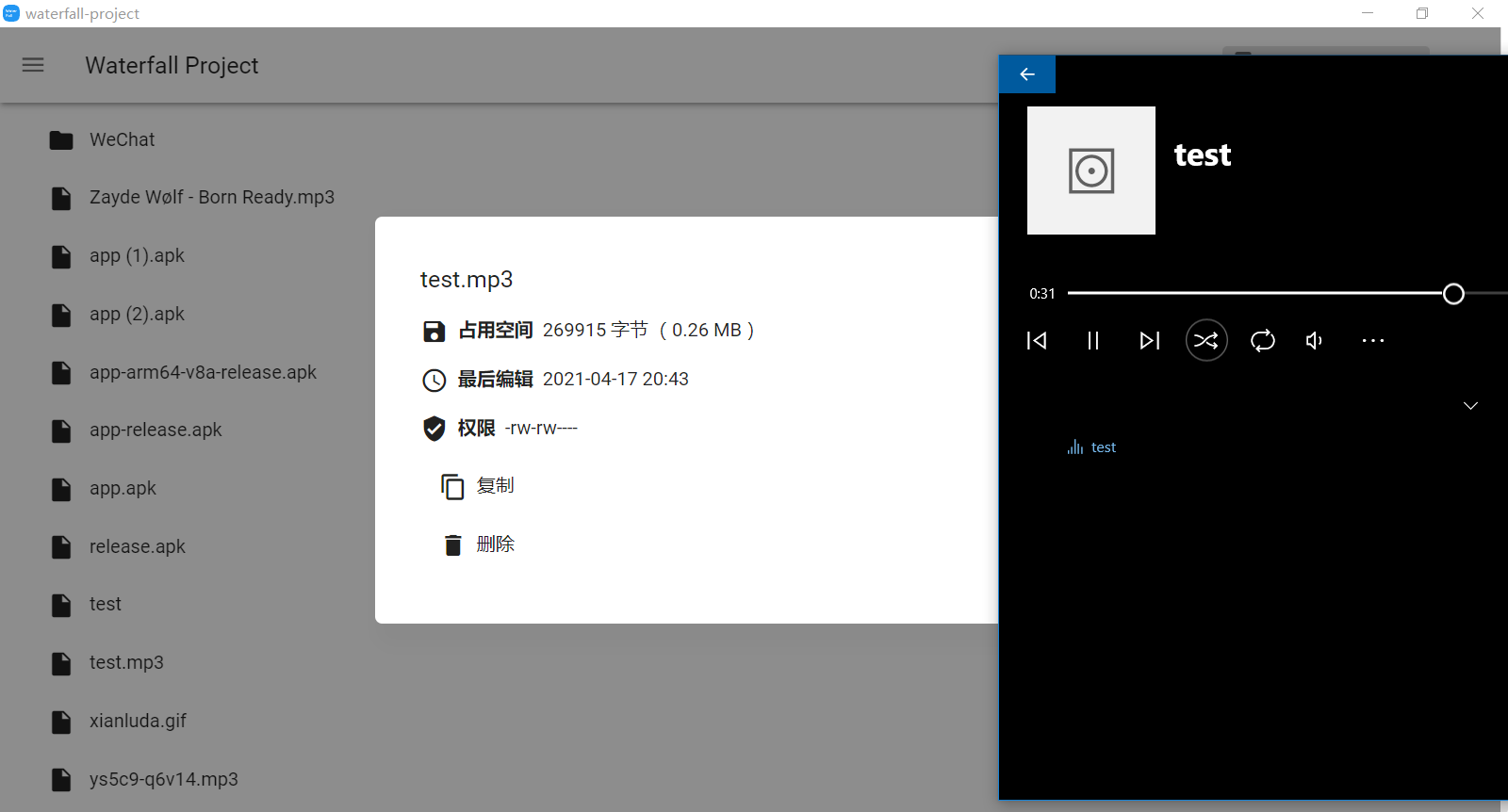The height and width of the screenshot is (812, 1508).
Task: Click the file size 269915 字节 text
Action: point(596,330)
